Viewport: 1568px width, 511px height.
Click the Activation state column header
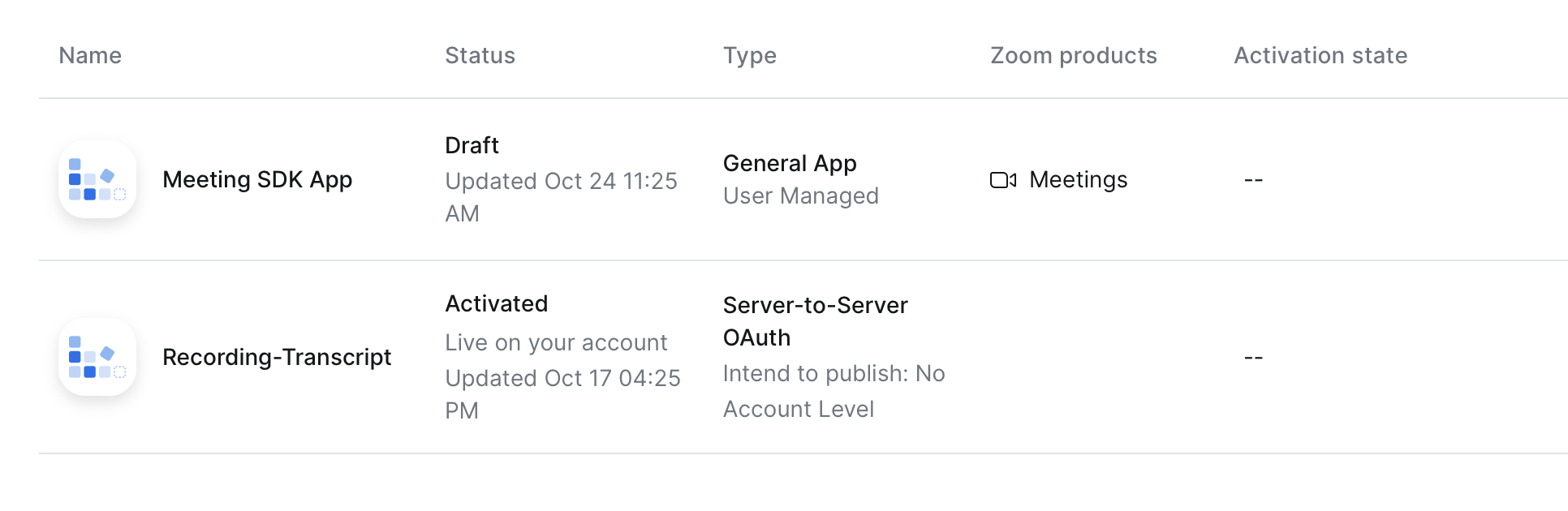(1320, 55)
